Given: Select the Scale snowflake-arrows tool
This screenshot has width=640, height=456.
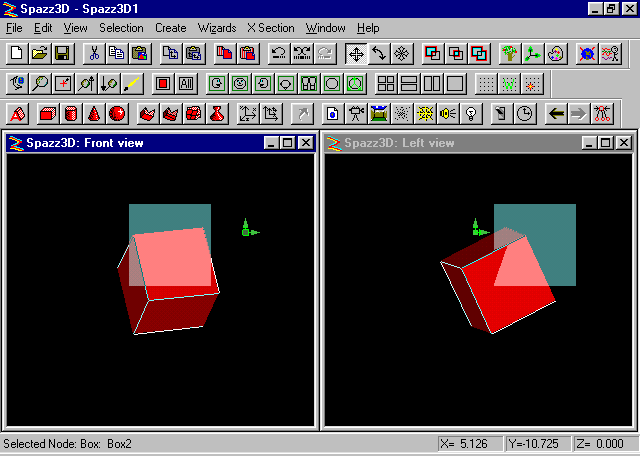Looking at the screenshot, I should pyautogui.click(x=402, y=53).
